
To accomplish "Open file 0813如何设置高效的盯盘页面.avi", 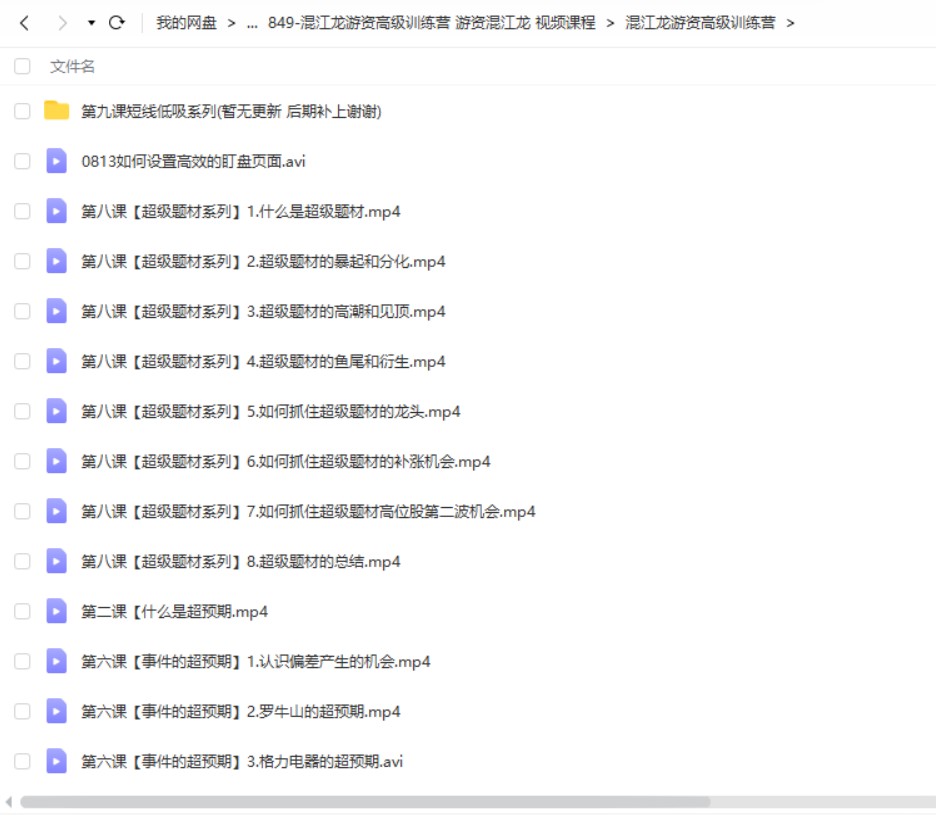I will (x=193, y=162).
